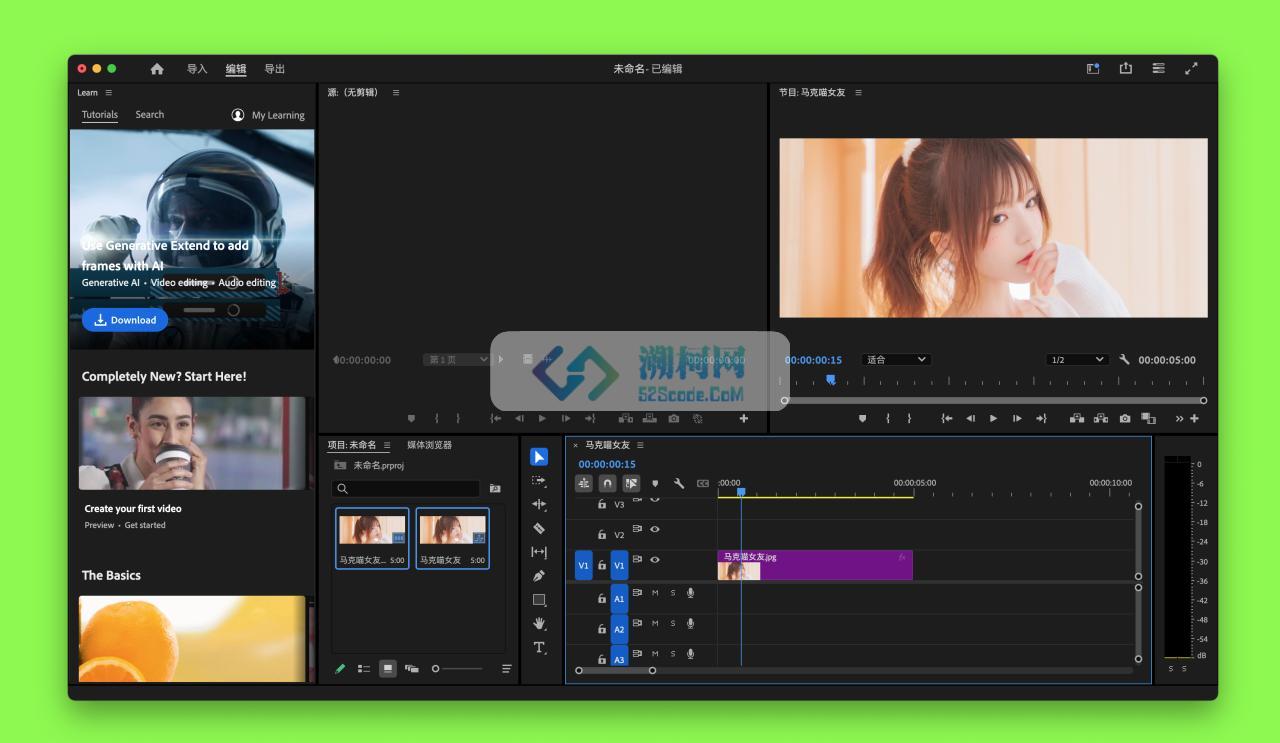The image size is (1280, 743).
Task: Switch project panel to freeform view
Action: point(411,669)
